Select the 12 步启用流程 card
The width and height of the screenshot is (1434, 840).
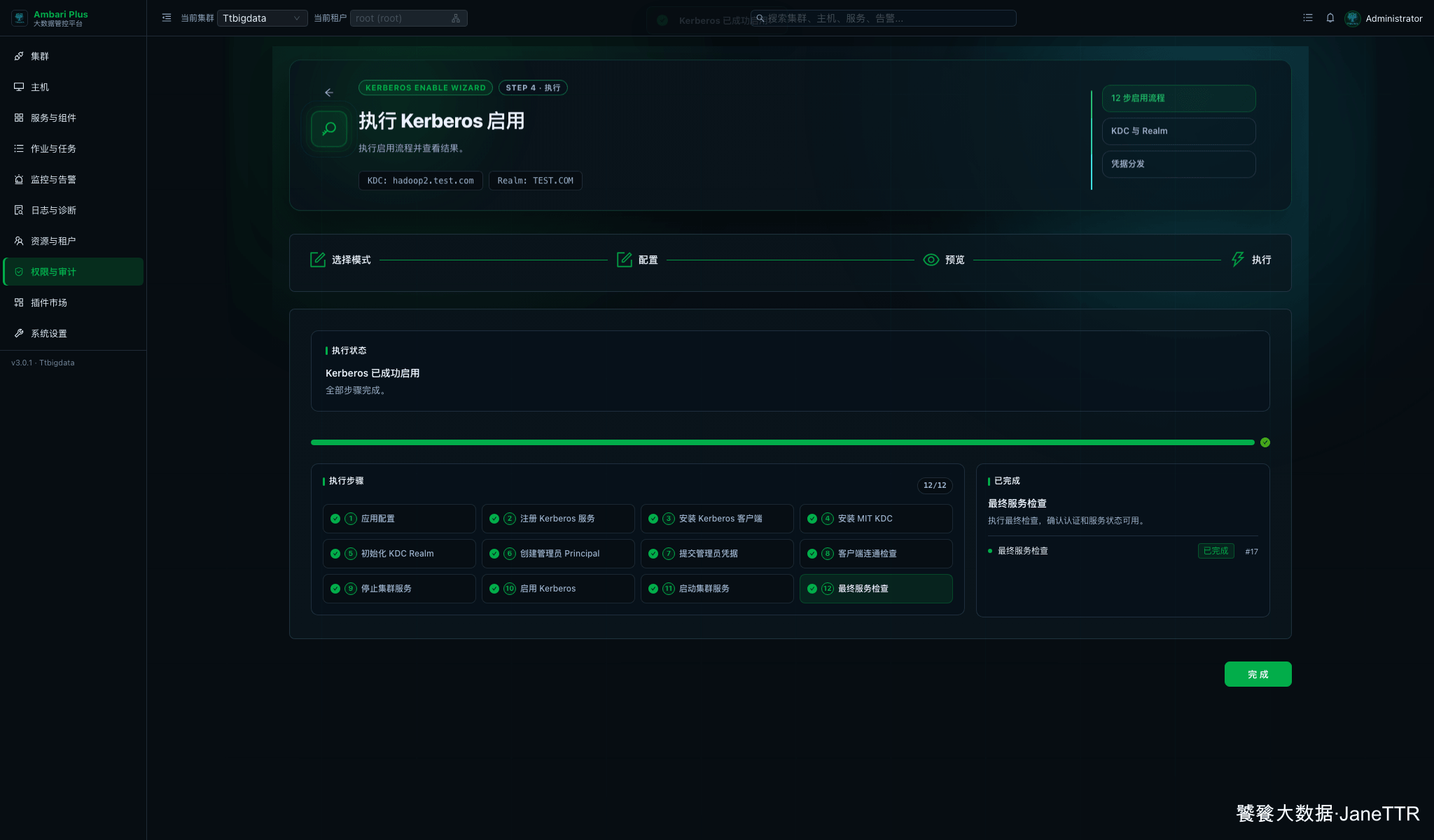[x=1179, y=99]
